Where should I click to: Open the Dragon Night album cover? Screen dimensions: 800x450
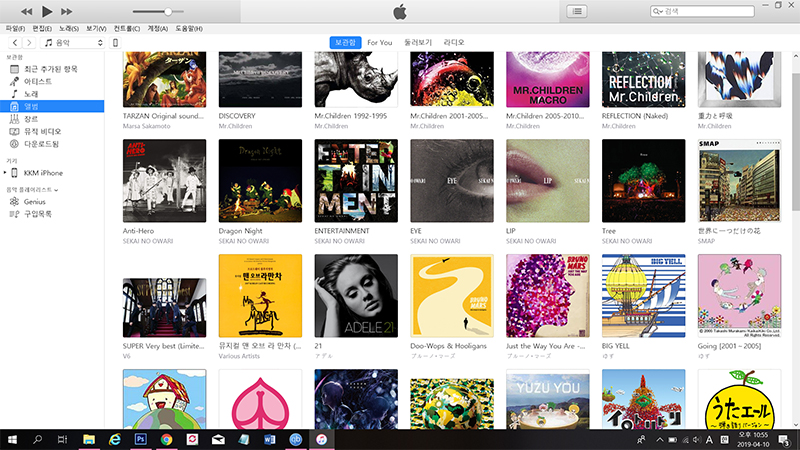pyautogui.click(x=260, y=181)
